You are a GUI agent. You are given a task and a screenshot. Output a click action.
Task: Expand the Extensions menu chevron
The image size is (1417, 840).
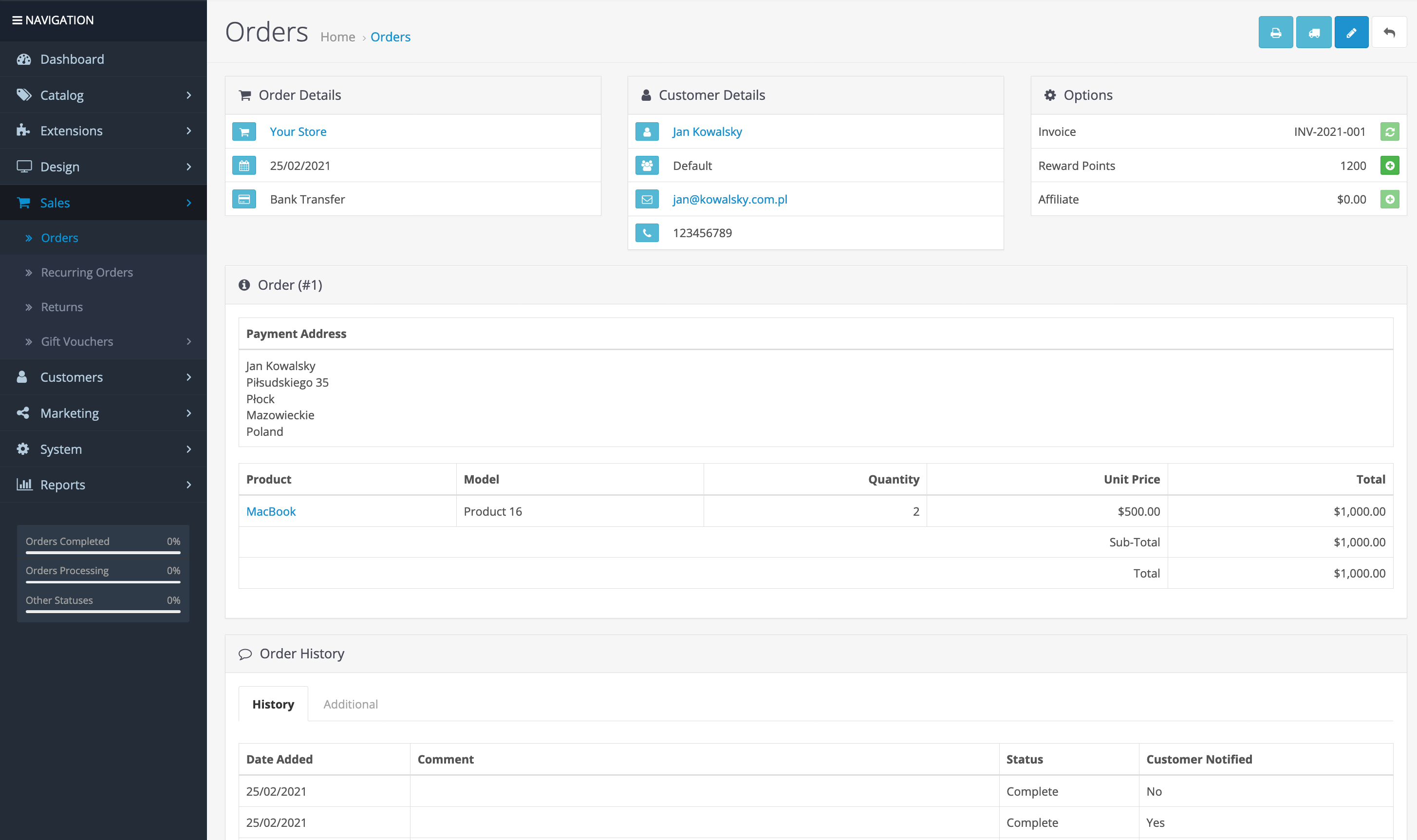[189, 131]
